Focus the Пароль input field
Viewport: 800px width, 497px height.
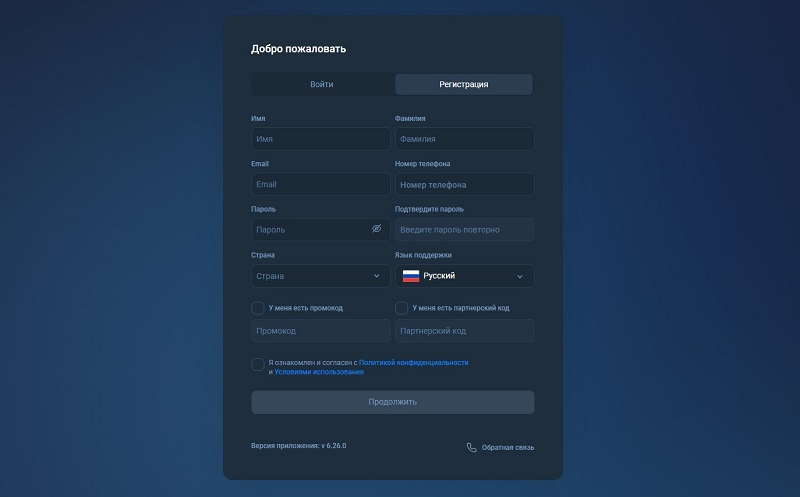coord(321,230)
